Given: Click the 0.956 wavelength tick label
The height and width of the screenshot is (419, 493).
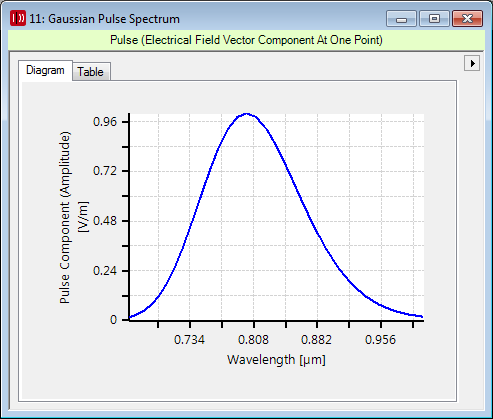Looking at the screenshot, I should 380,340.
